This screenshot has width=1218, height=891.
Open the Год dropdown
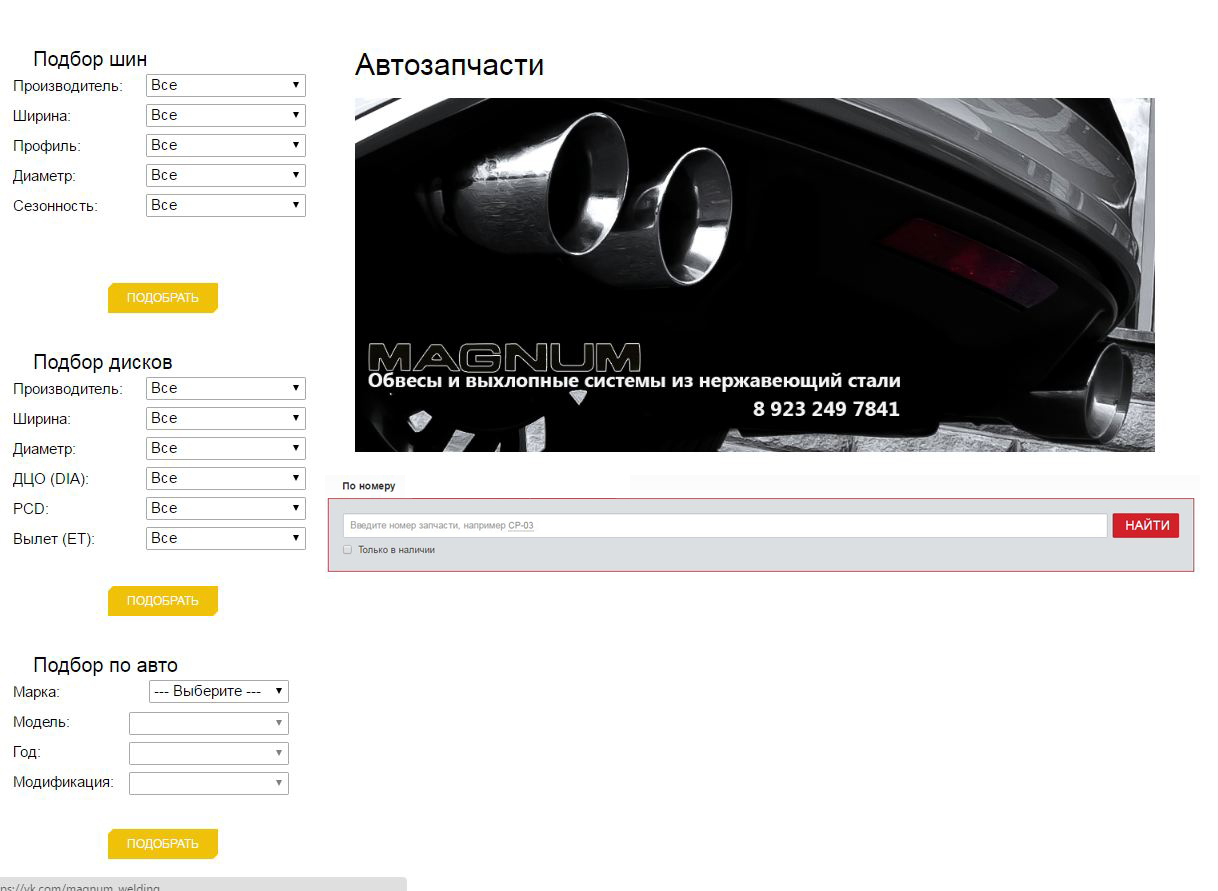tap(208, 753)
